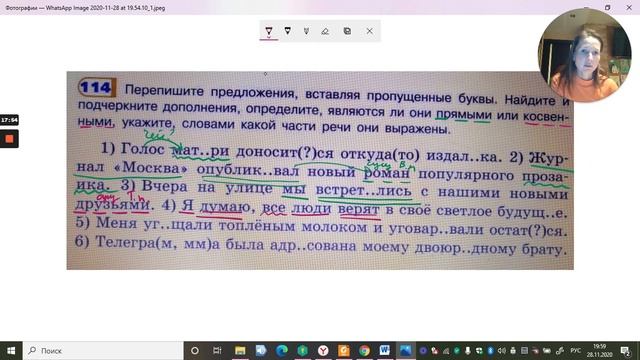Viewport: 640px width, 360px height.
Task: Open Cortana from the taskbar circle
Action: [x=195, y=351]
